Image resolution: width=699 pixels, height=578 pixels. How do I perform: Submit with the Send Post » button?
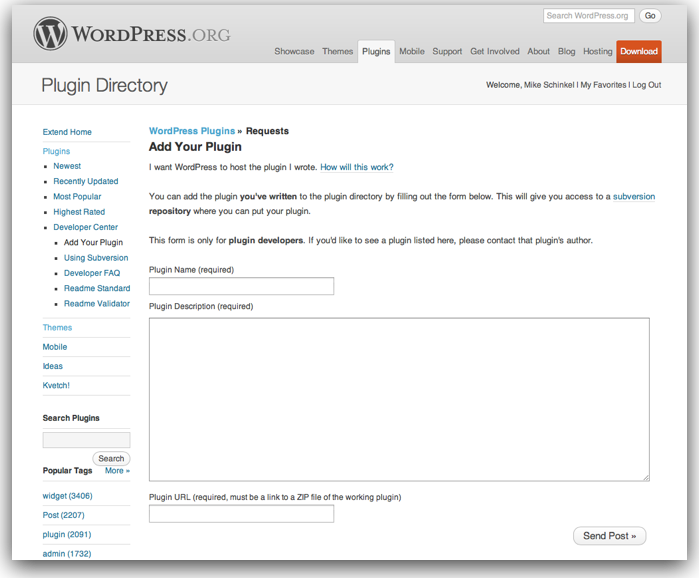point(609,536)
